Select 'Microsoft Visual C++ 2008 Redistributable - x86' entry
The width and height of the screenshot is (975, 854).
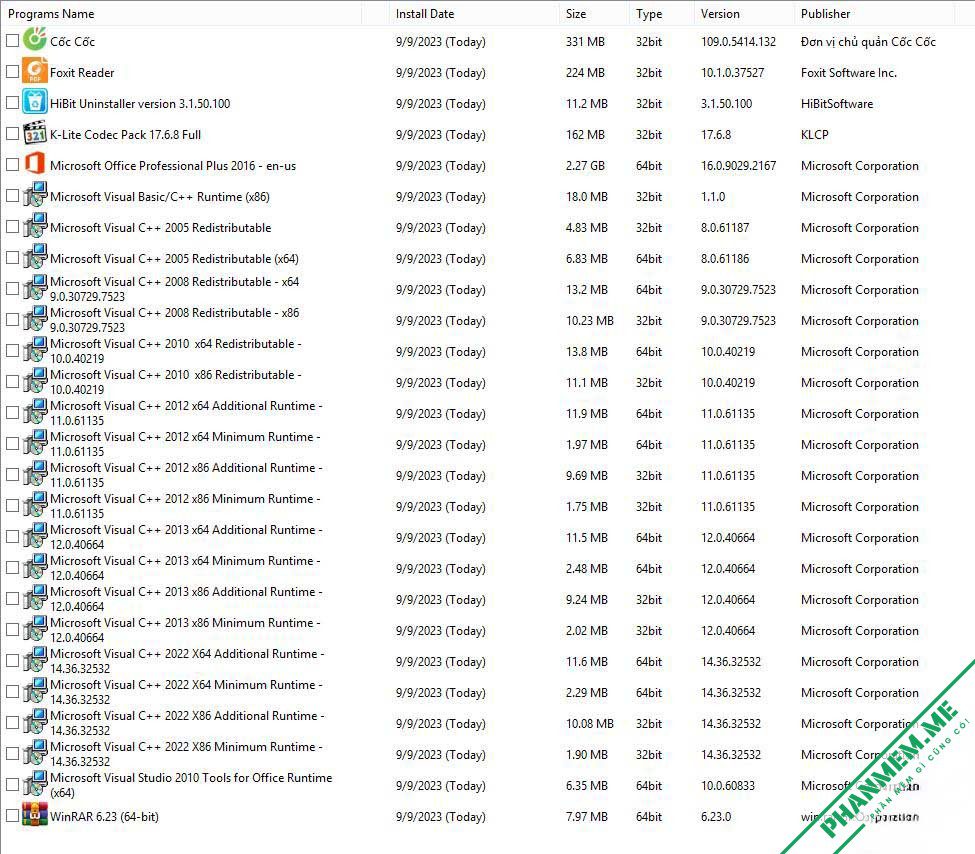[174, 320]
